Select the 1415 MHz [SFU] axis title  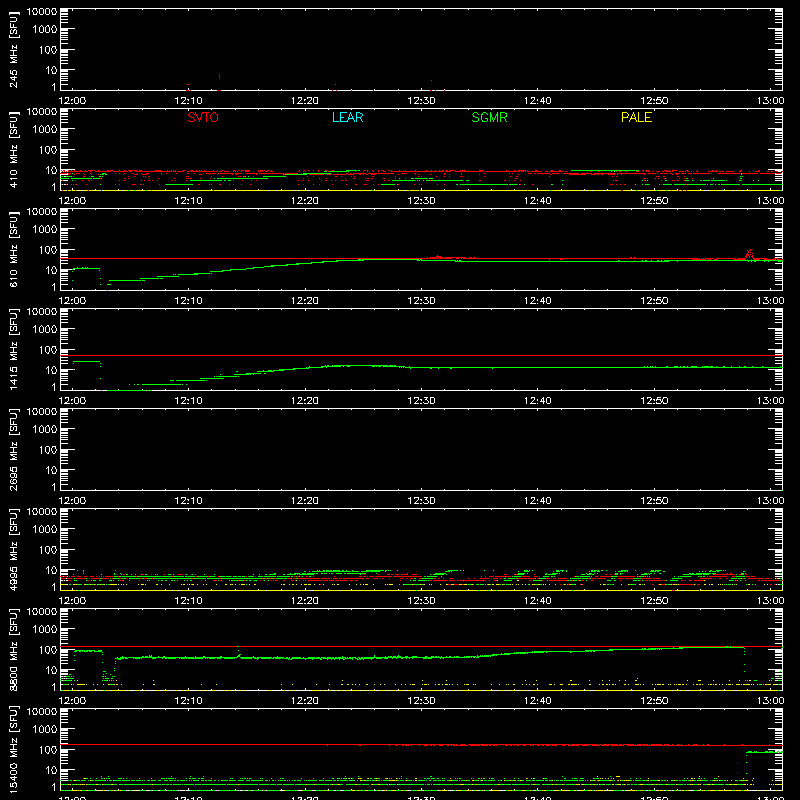coord(13,349)
